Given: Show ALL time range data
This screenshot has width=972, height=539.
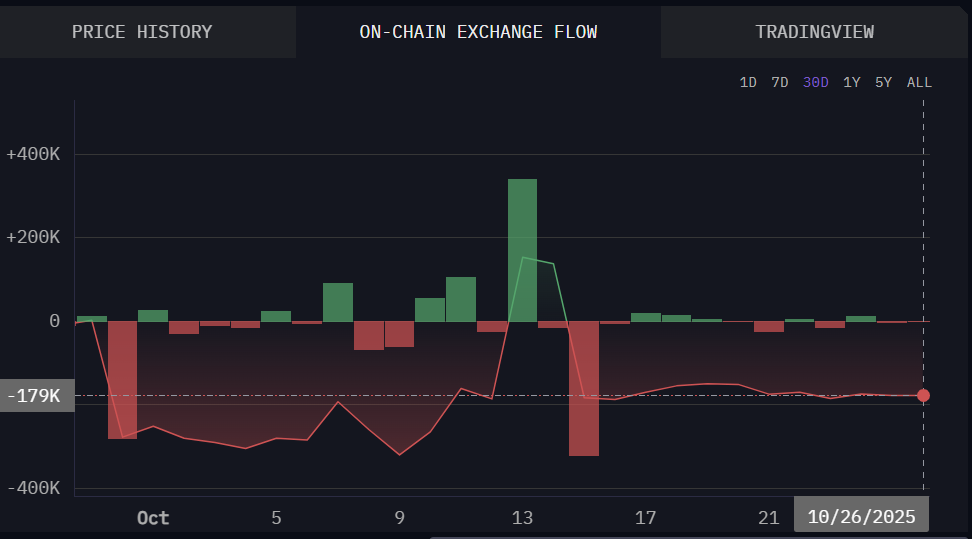Looking at the screenshot, I should [x=919, y=82].
